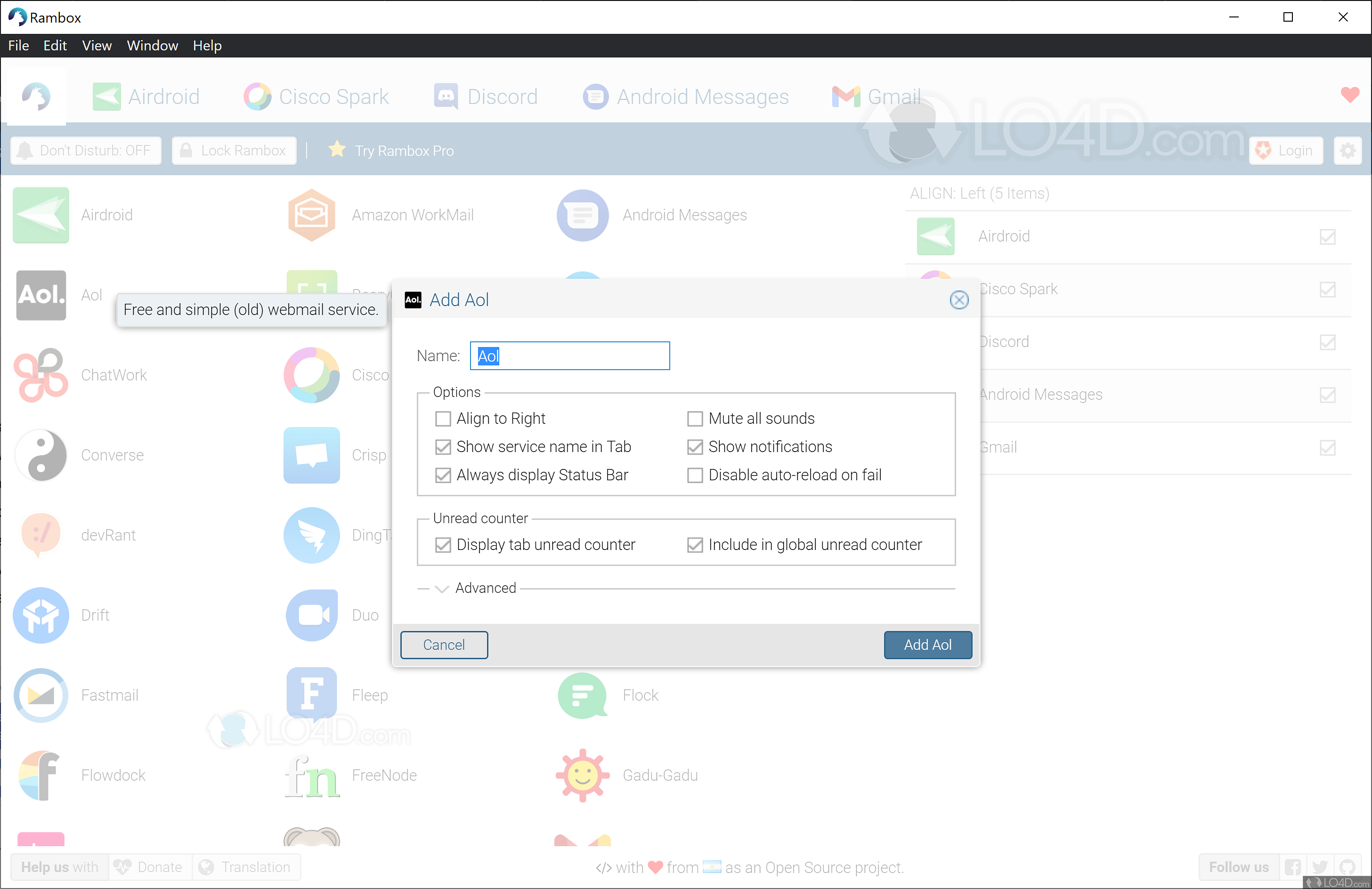Open the File menu

point(18,46)
